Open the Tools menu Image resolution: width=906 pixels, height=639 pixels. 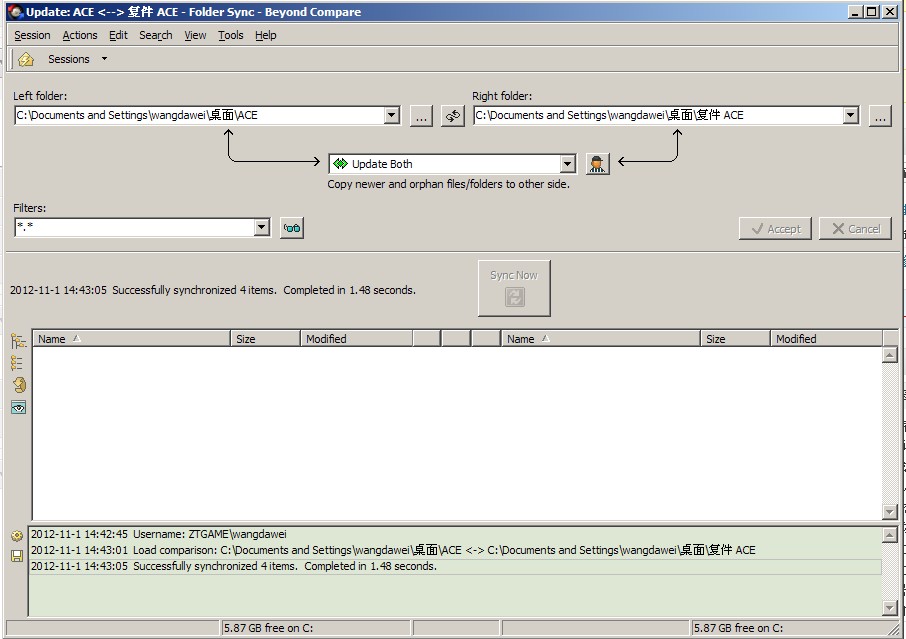(231, 35)
